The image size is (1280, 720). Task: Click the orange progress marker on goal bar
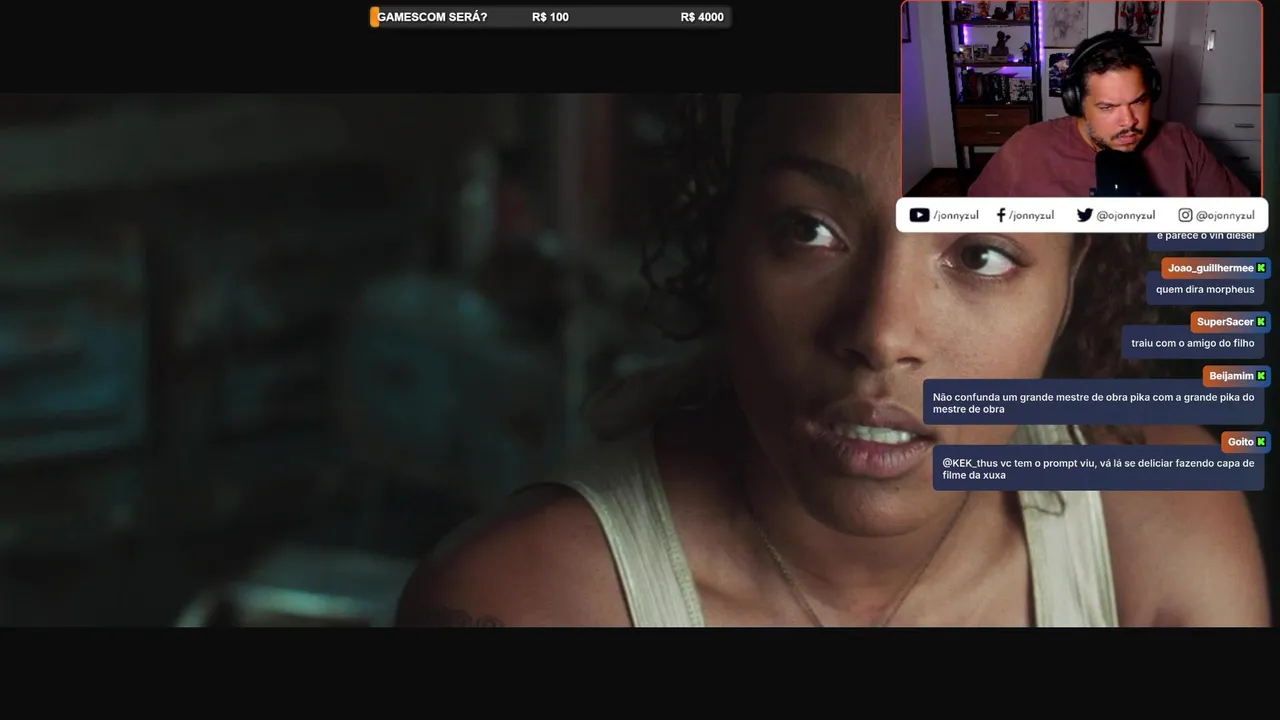[375, 17]
